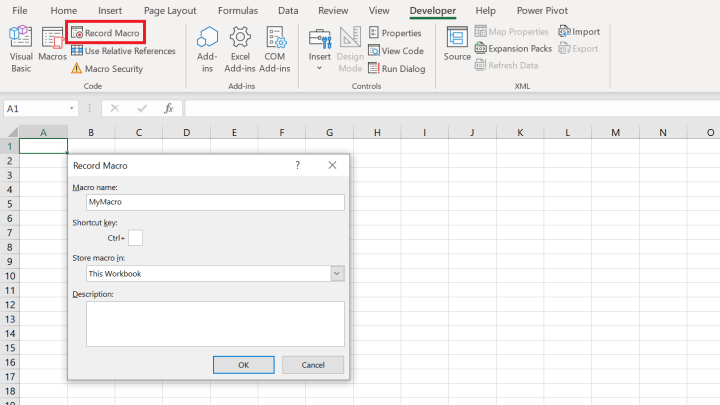
Task: Select the Developer tab
Action: coord(433,11)
